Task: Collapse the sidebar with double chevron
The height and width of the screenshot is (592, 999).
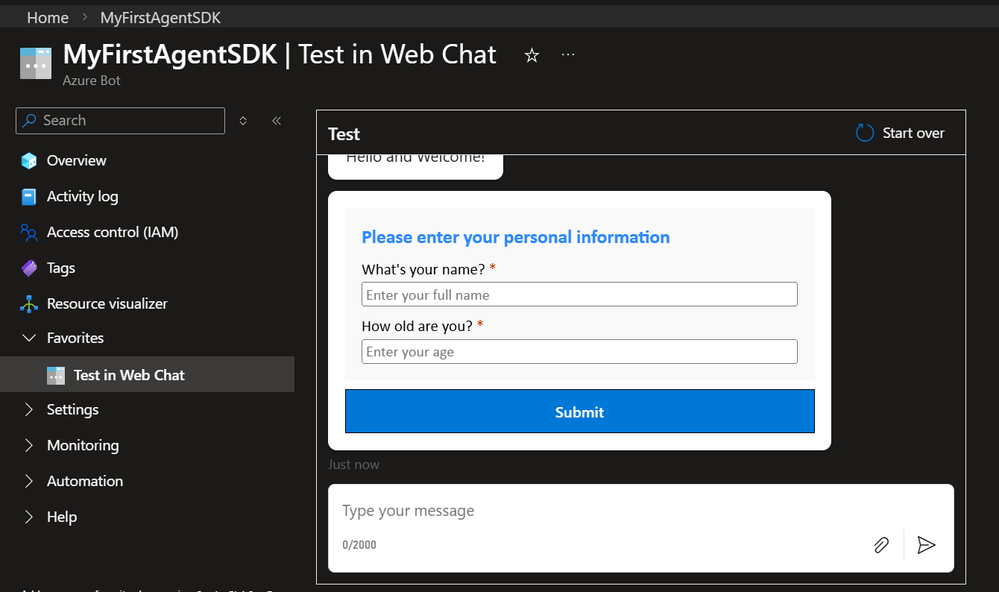Action: 277,121
